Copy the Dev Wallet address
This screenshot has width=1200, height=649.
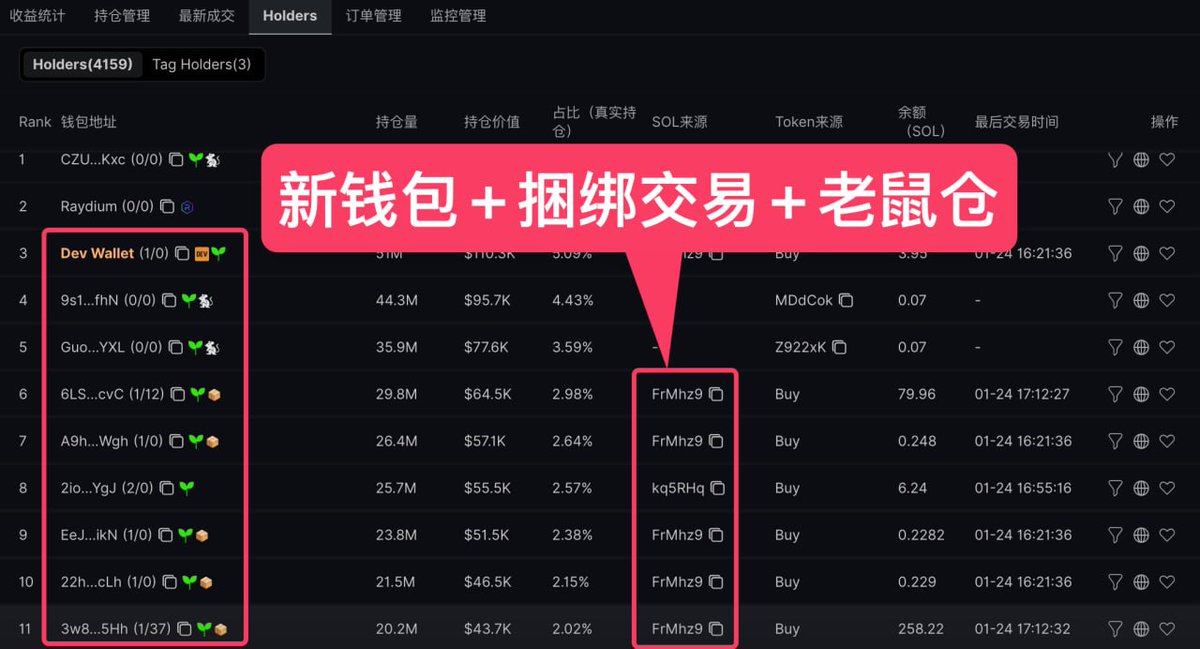(x=181, y=253)
